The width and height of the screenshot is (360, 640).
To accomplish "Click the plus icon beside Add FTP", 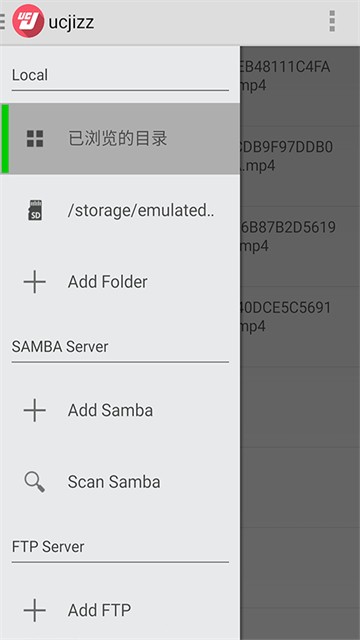I will coord(35,610).
